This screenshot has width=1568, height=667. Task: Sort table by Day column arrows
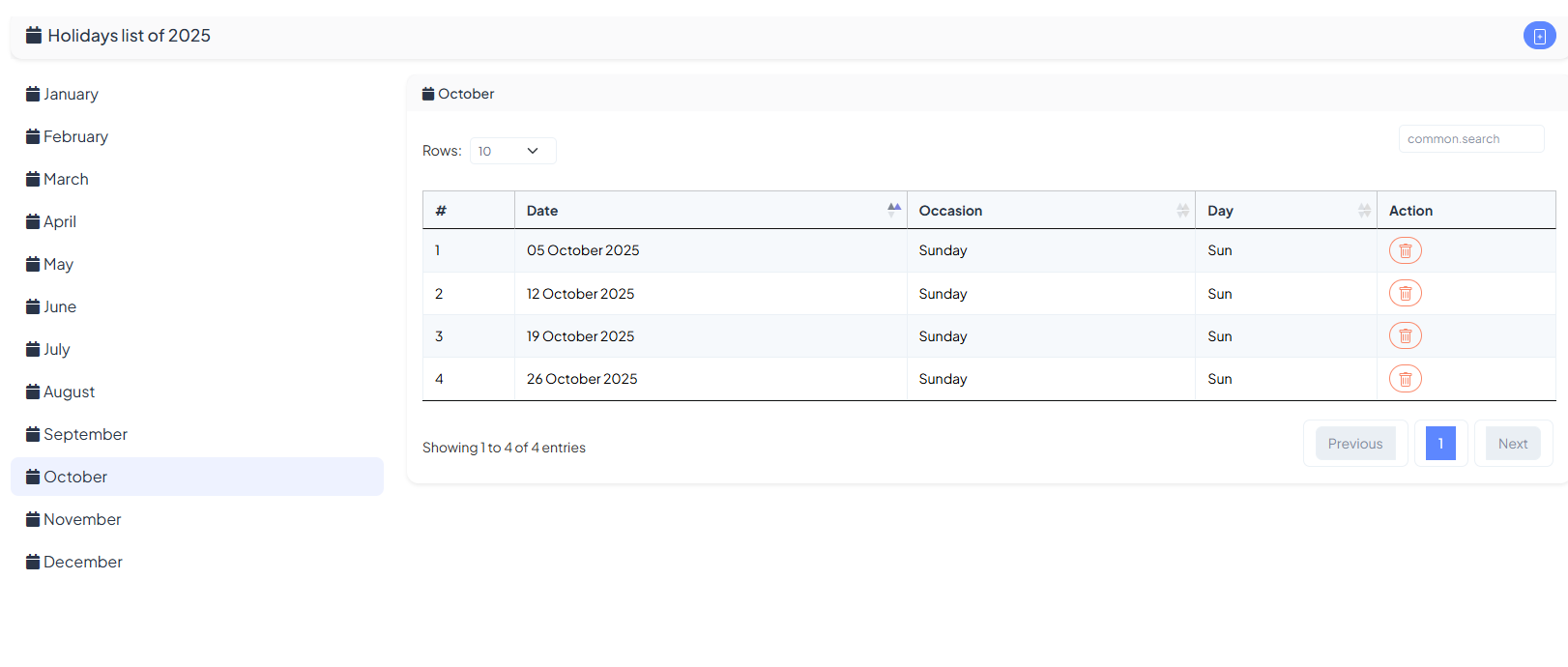click(1363, 211)
